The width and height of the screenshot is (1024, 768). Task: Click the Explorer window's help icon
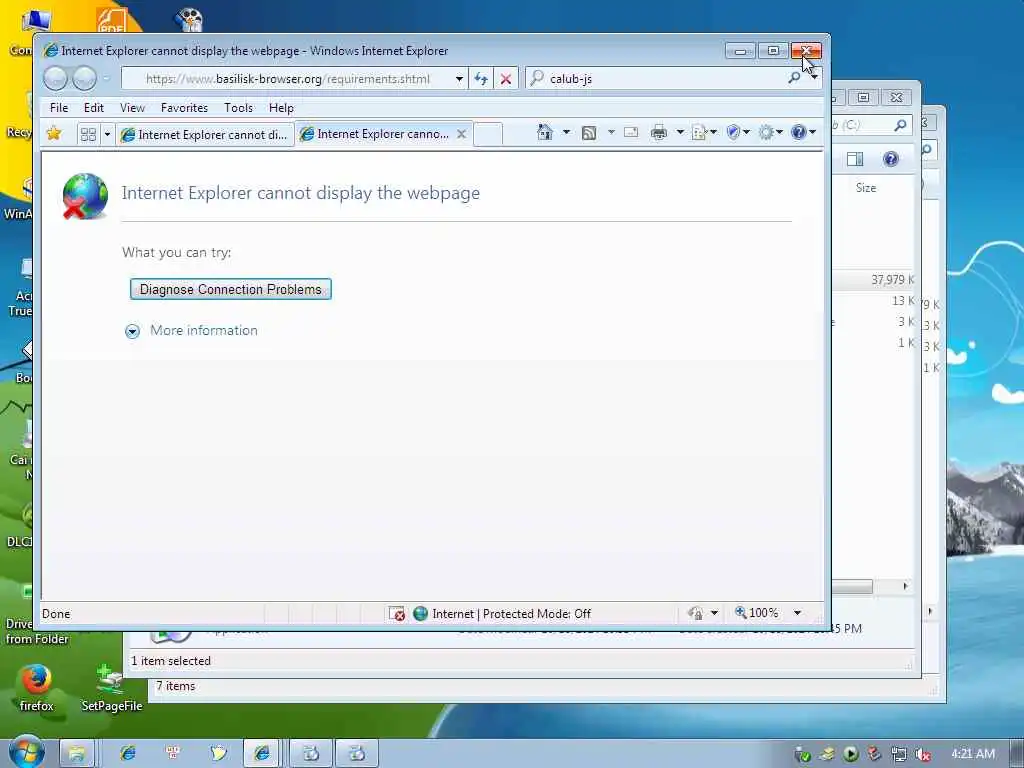coord(890,159)
